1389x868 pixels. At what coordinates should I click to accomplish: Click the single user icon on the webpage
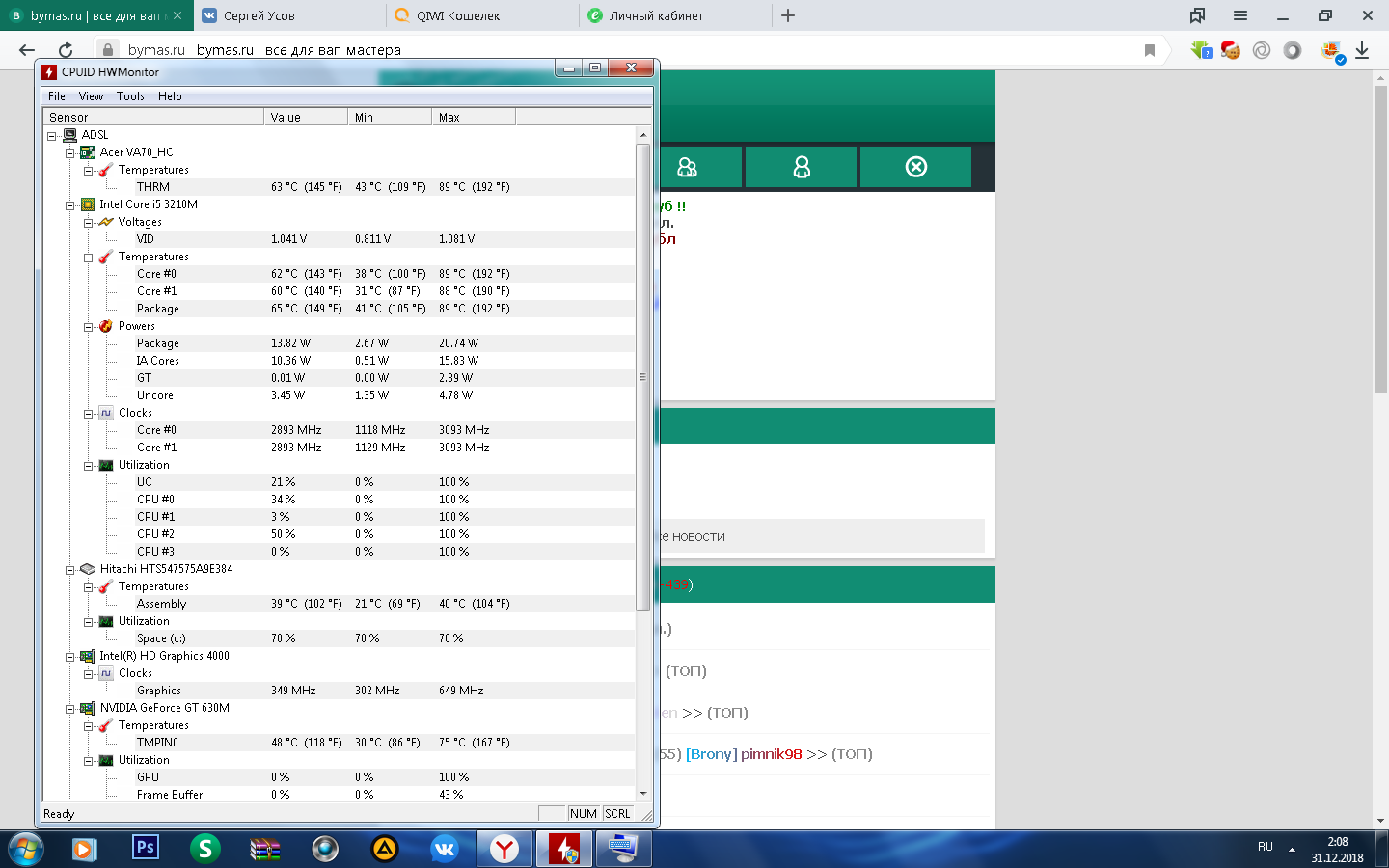(802, 167)
